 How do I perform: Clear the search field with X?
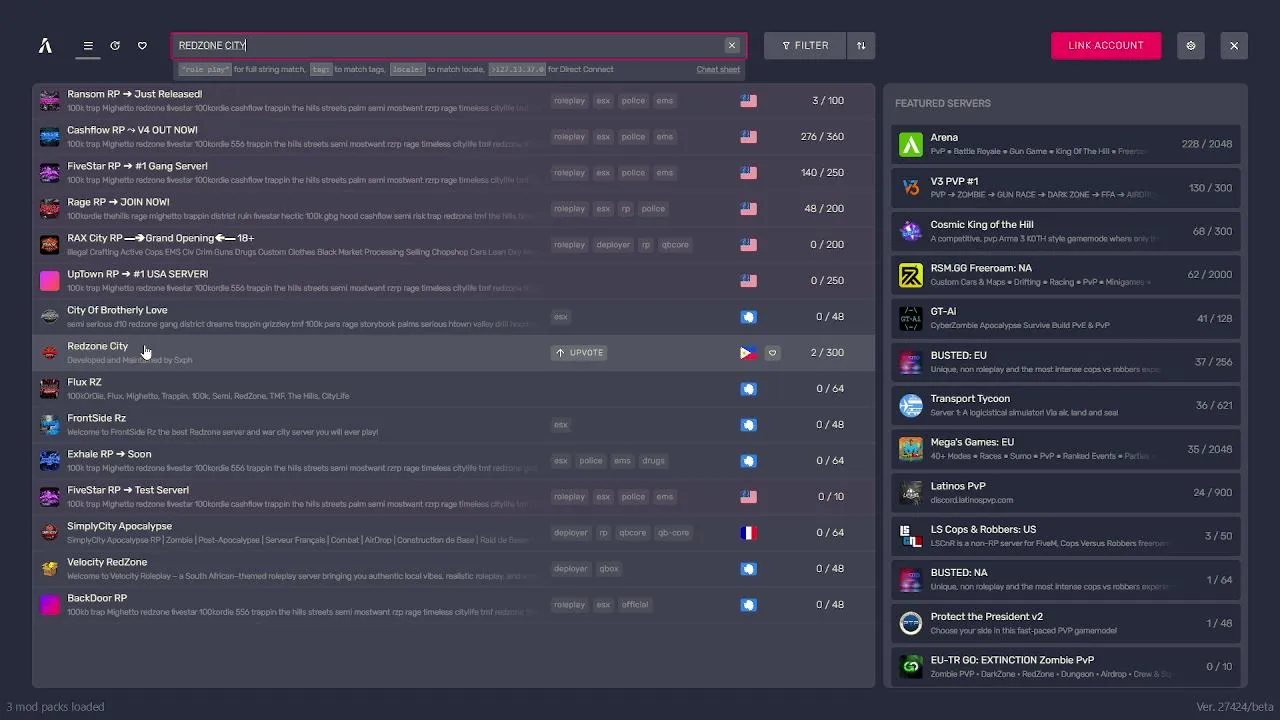(x=732, y=45)
